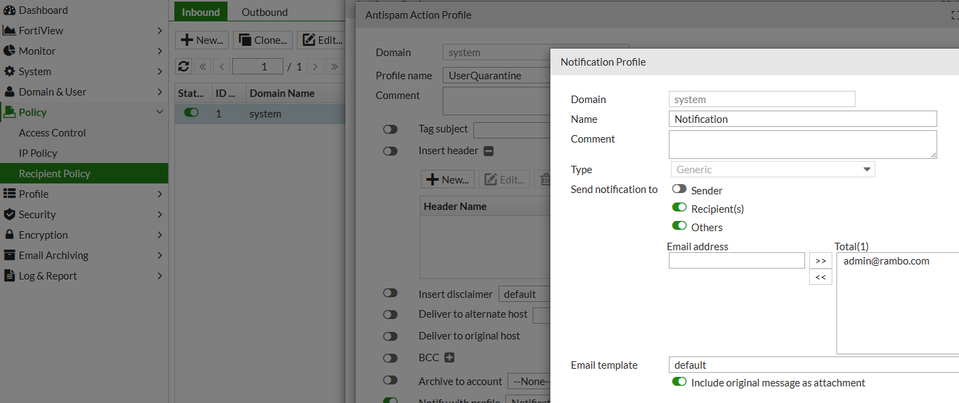The image size is (959, 403).
Task: Click the Monitor pie chart icon
Action: [10, 51]
